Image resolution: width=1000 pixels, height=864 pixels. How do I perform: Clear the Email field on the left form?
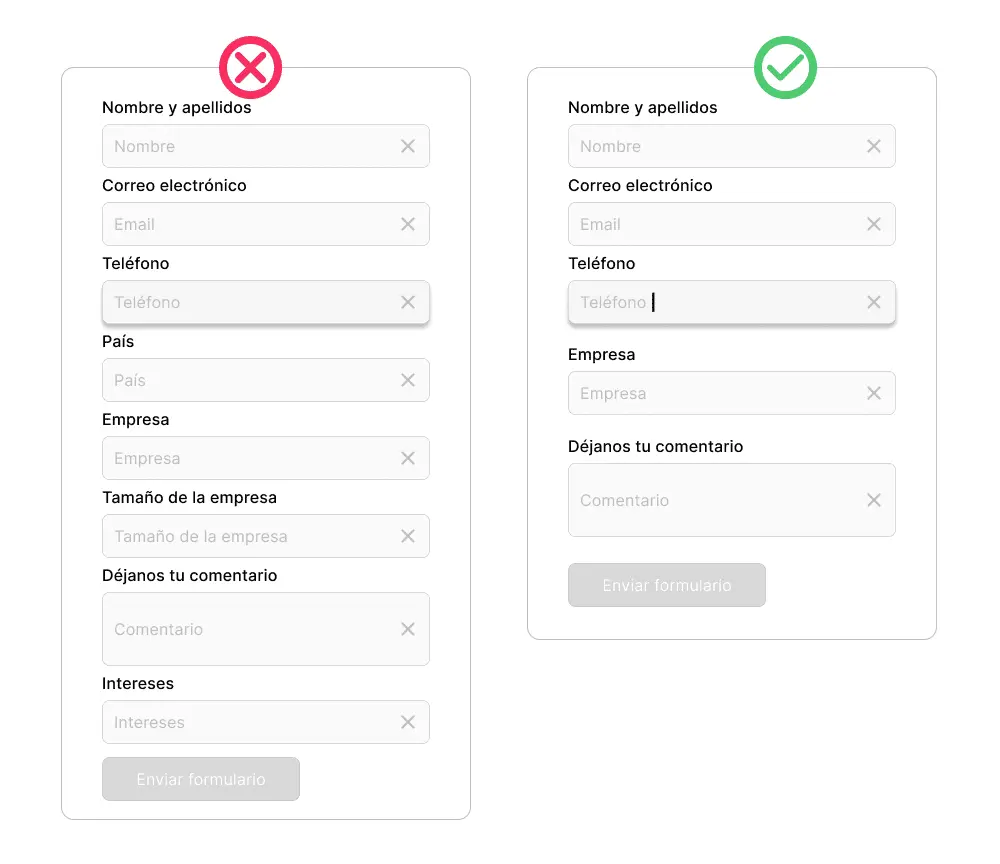click(x=408, y=224)
